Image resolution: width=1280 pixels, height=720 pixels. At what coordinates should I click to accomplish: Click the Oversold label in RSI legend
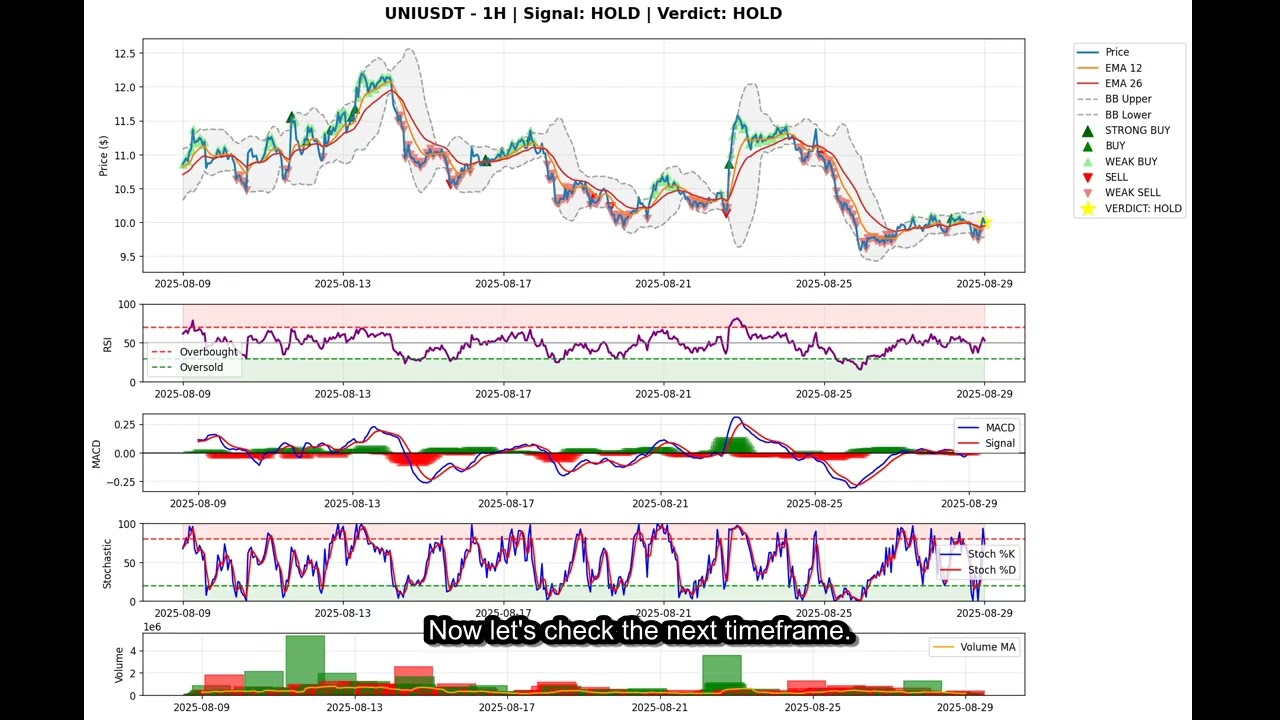(202, 367)
